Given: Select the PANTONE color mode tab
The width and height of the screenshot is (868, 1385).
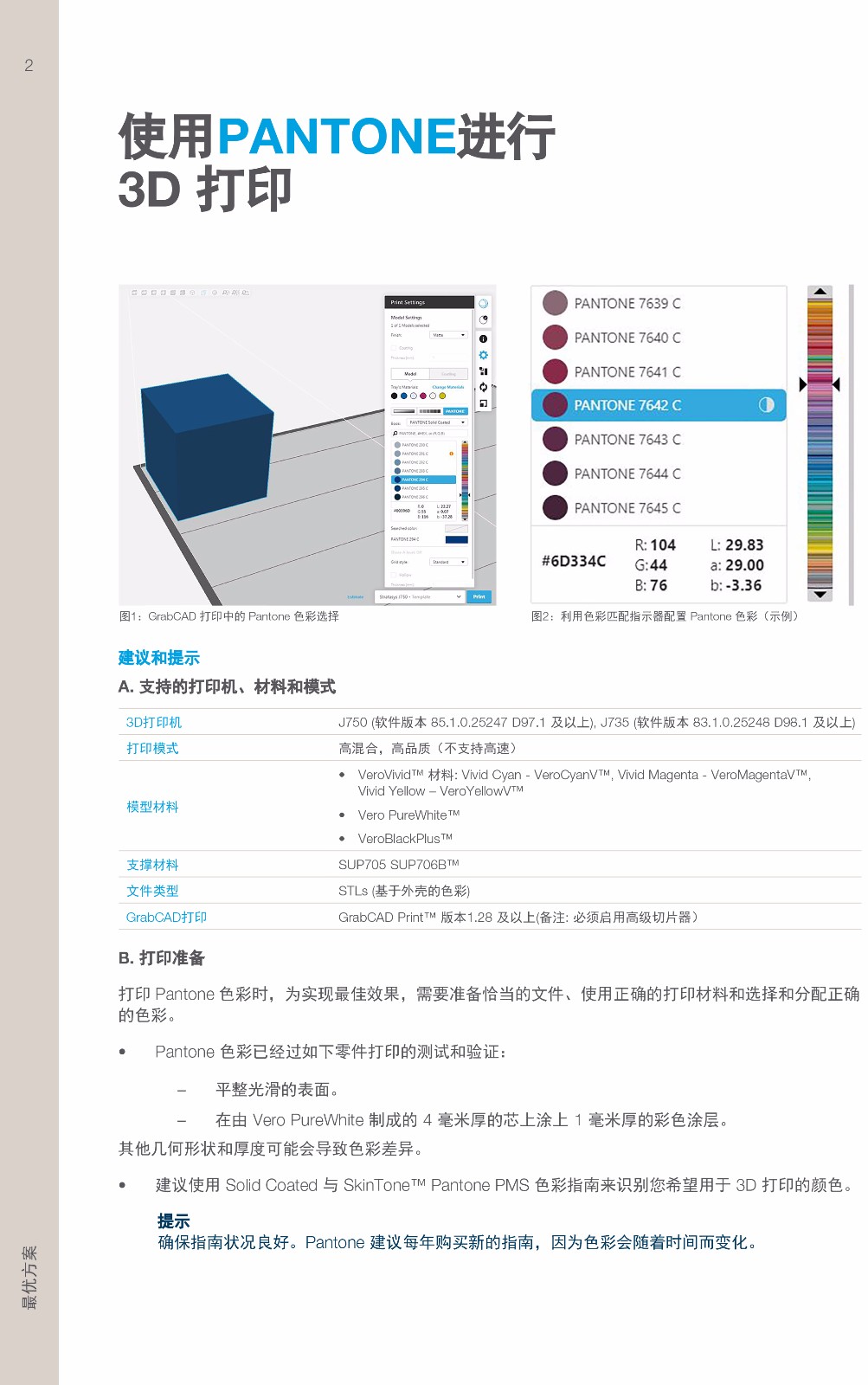Looking at the screenshot, I should tap(455, 411).
